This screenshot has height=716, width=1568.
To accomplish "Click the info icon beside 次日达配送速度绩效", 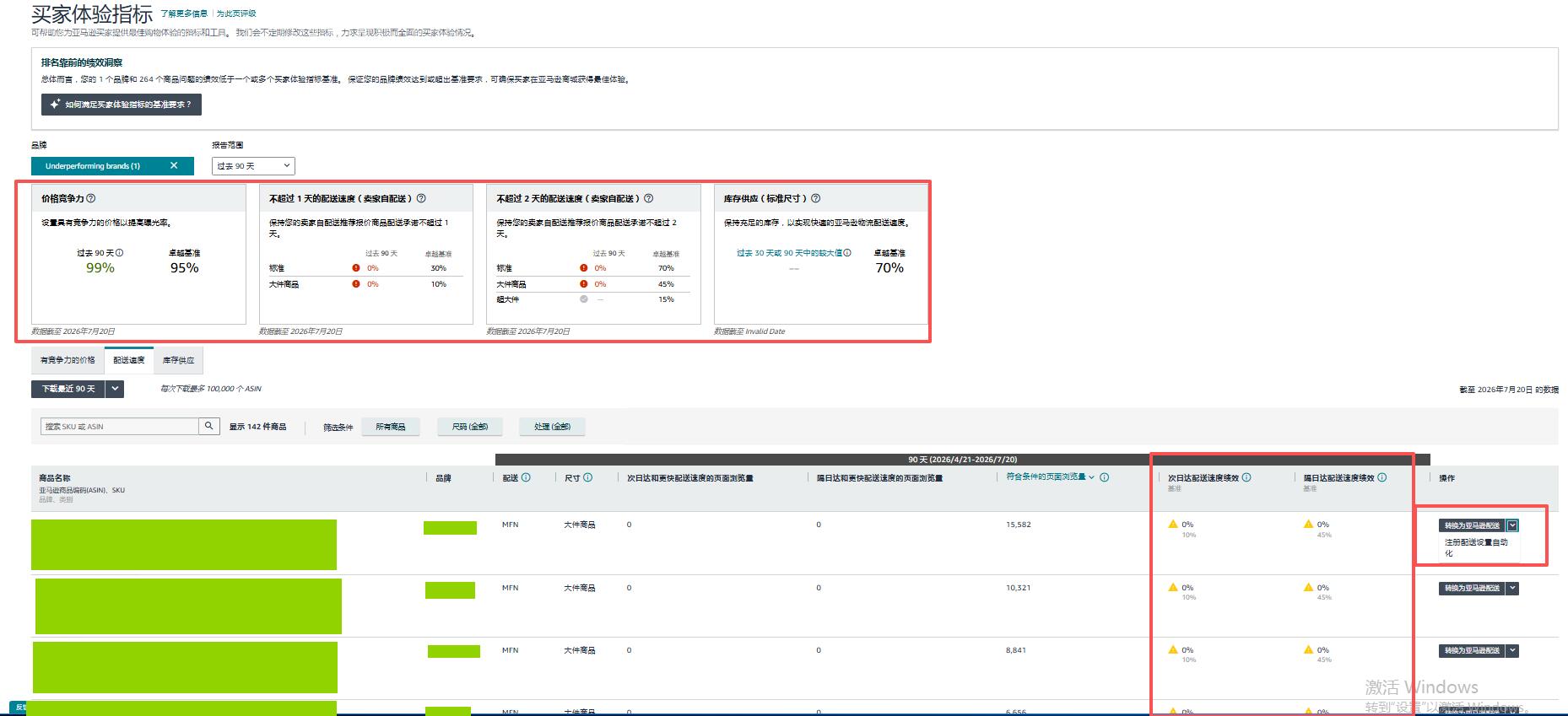I will click(x=1246, y=477).
